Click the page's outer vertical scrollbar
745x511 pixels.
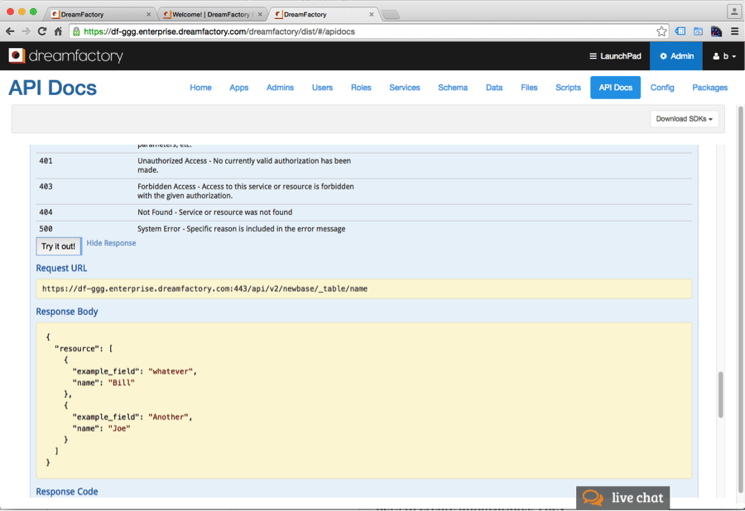point(740,300)
